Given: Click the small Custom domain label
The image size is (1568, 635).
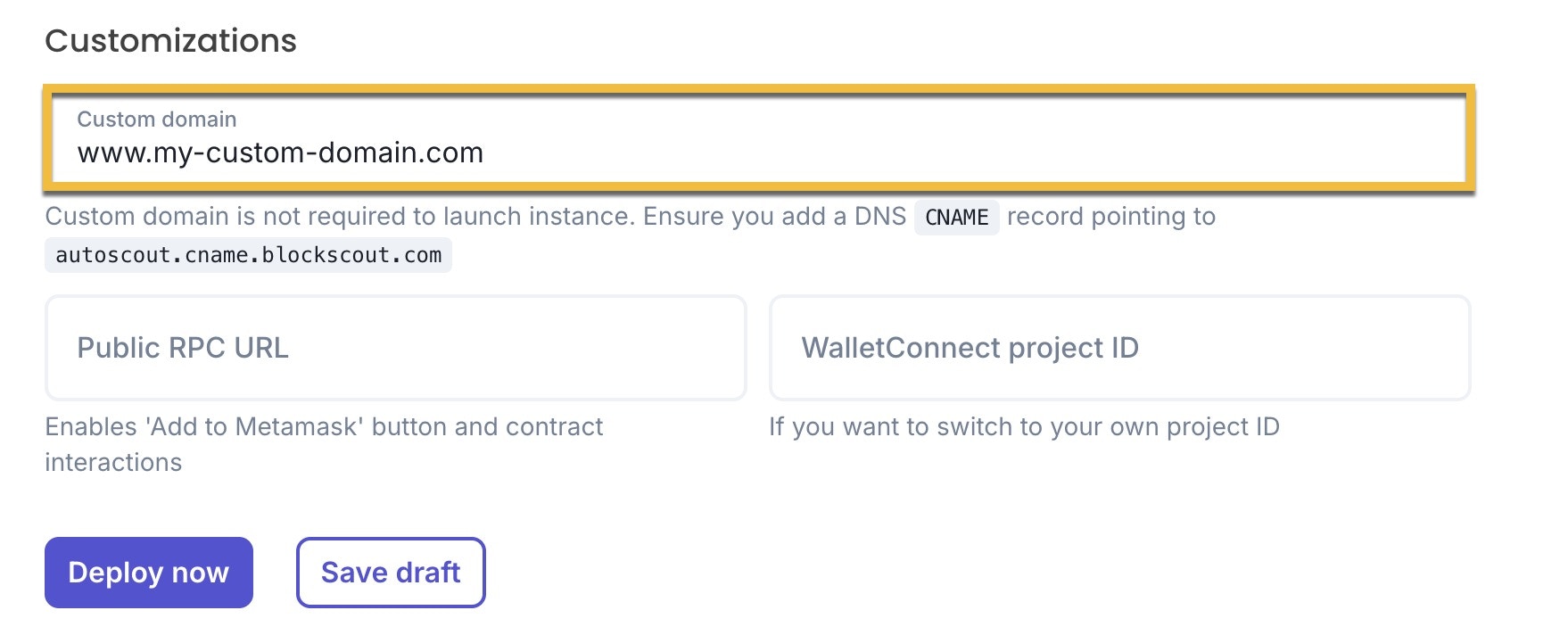Looking at the screenshot, I should coord(157,120).
